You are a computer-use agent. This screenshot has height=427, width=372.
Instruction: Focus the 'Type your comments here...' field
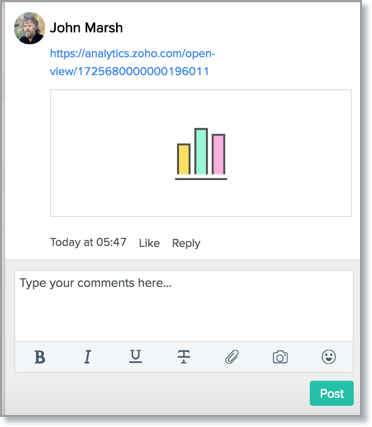coord(184,306)
